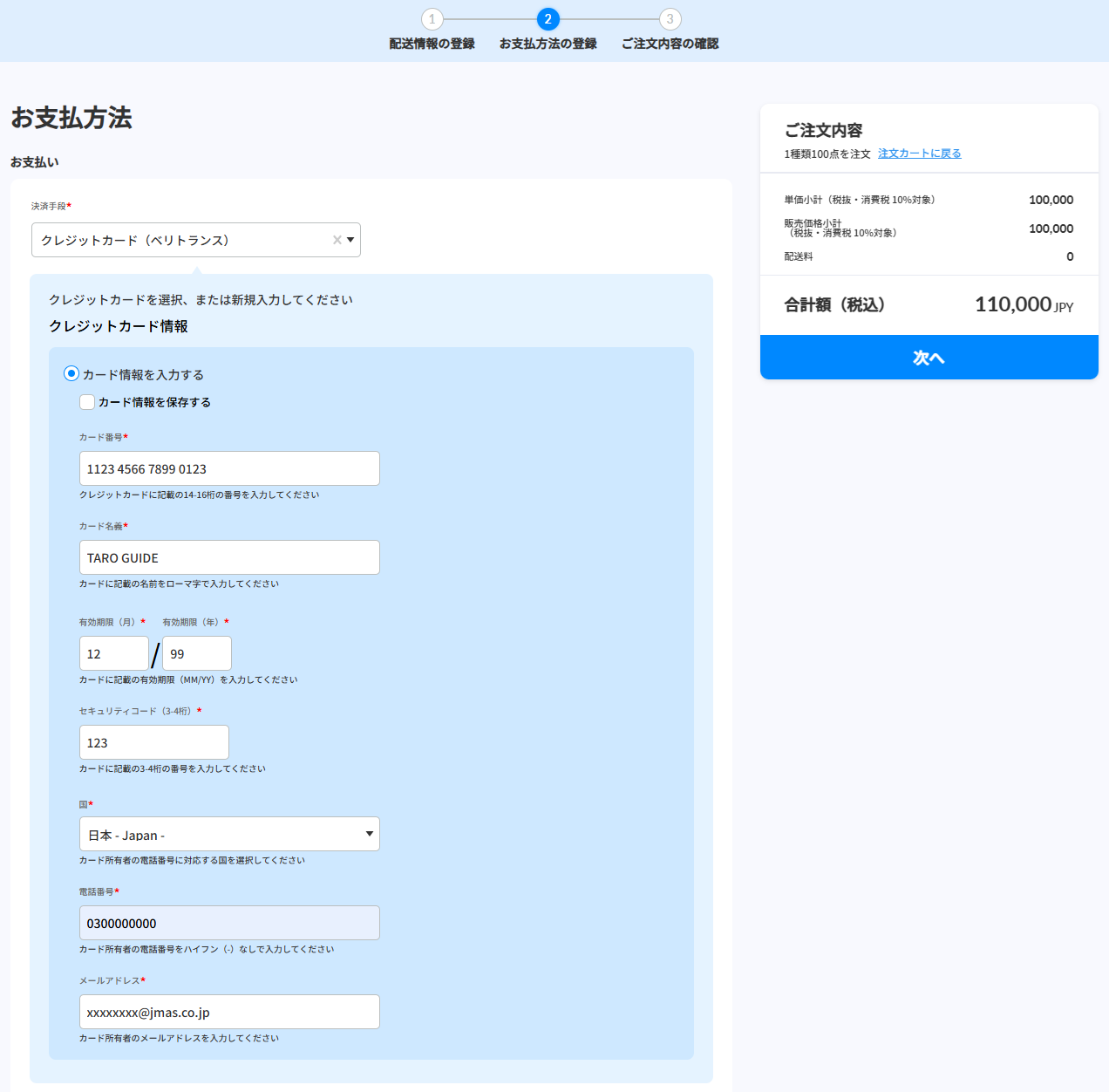Click the phone number input field
This screenshot has height=1092, width=1109.
pos(229,923)
